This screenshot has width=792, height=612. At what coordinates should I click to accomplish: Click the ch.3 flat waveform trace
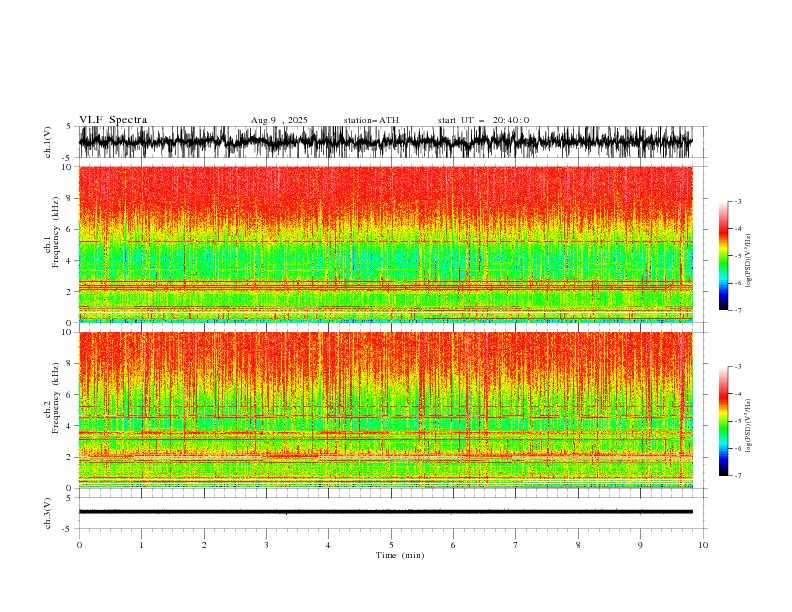pos(385,512)
